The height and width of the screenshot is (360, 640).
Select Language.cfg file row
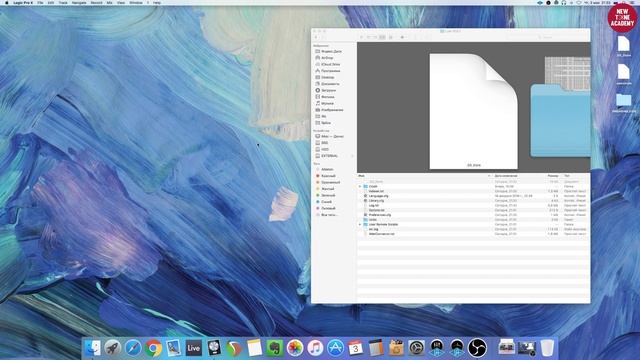pos(473,196)
